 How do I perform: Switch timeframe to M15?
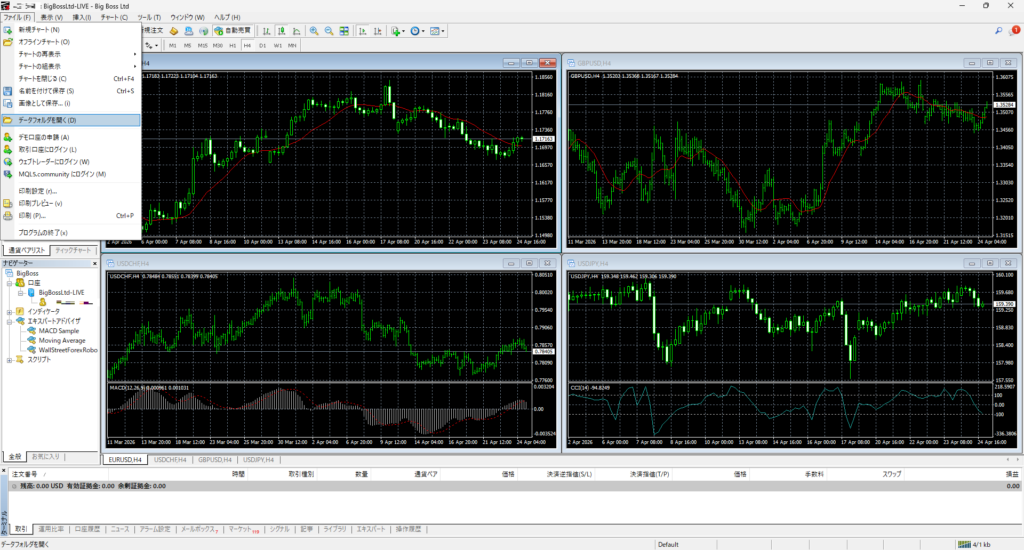(202, 45)
